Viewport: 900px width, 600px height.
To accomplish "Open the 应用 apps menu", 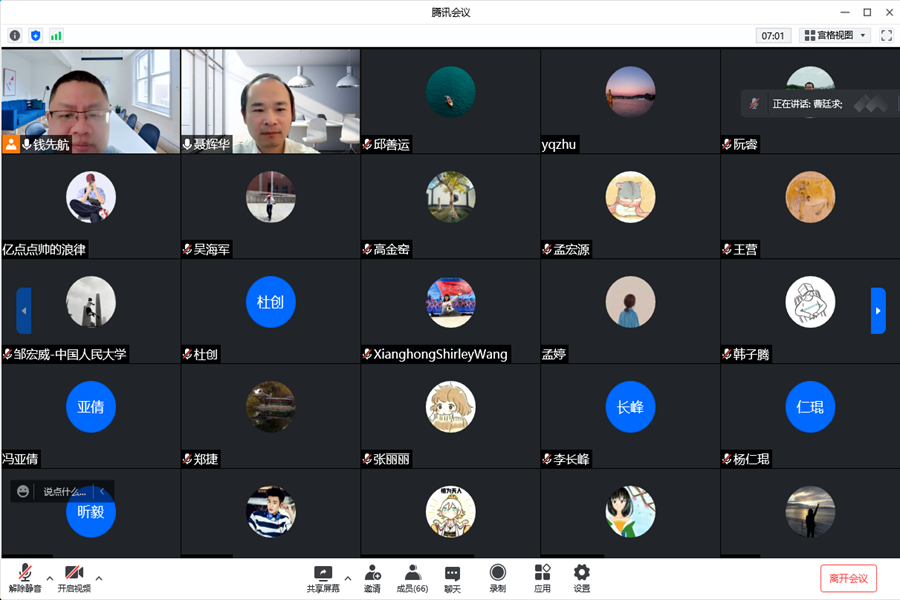I will (542, 578).
